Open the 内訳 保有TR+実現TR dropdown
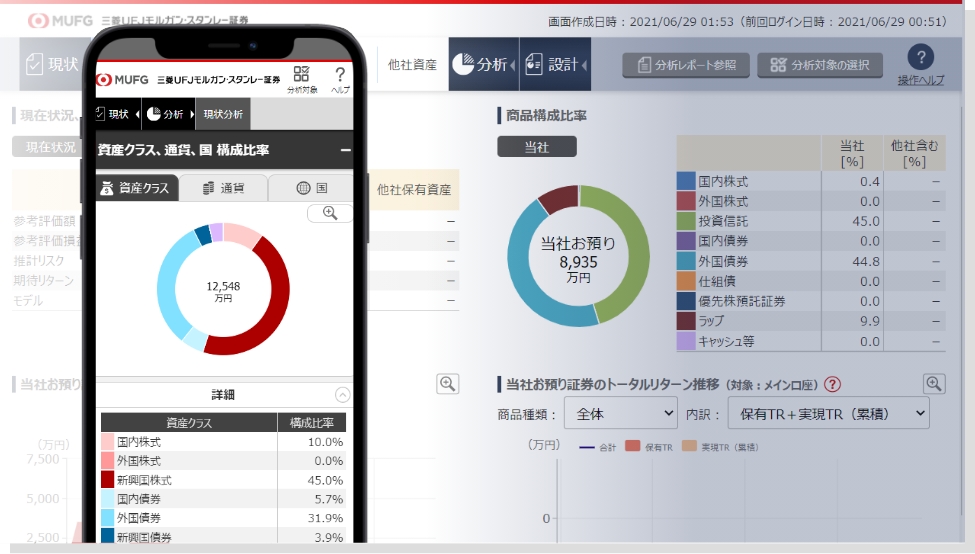This screenshot has width=975, height=554. [x=828, y=414]
